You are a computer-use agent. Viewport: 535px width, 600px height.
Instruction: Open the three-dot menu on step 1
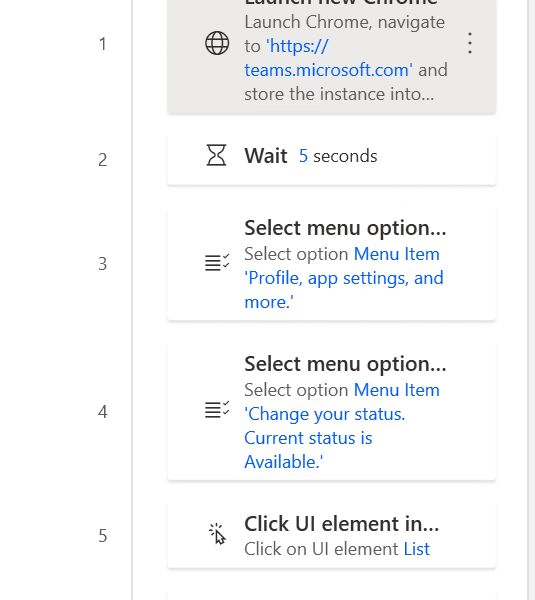[x=470, y=43]
